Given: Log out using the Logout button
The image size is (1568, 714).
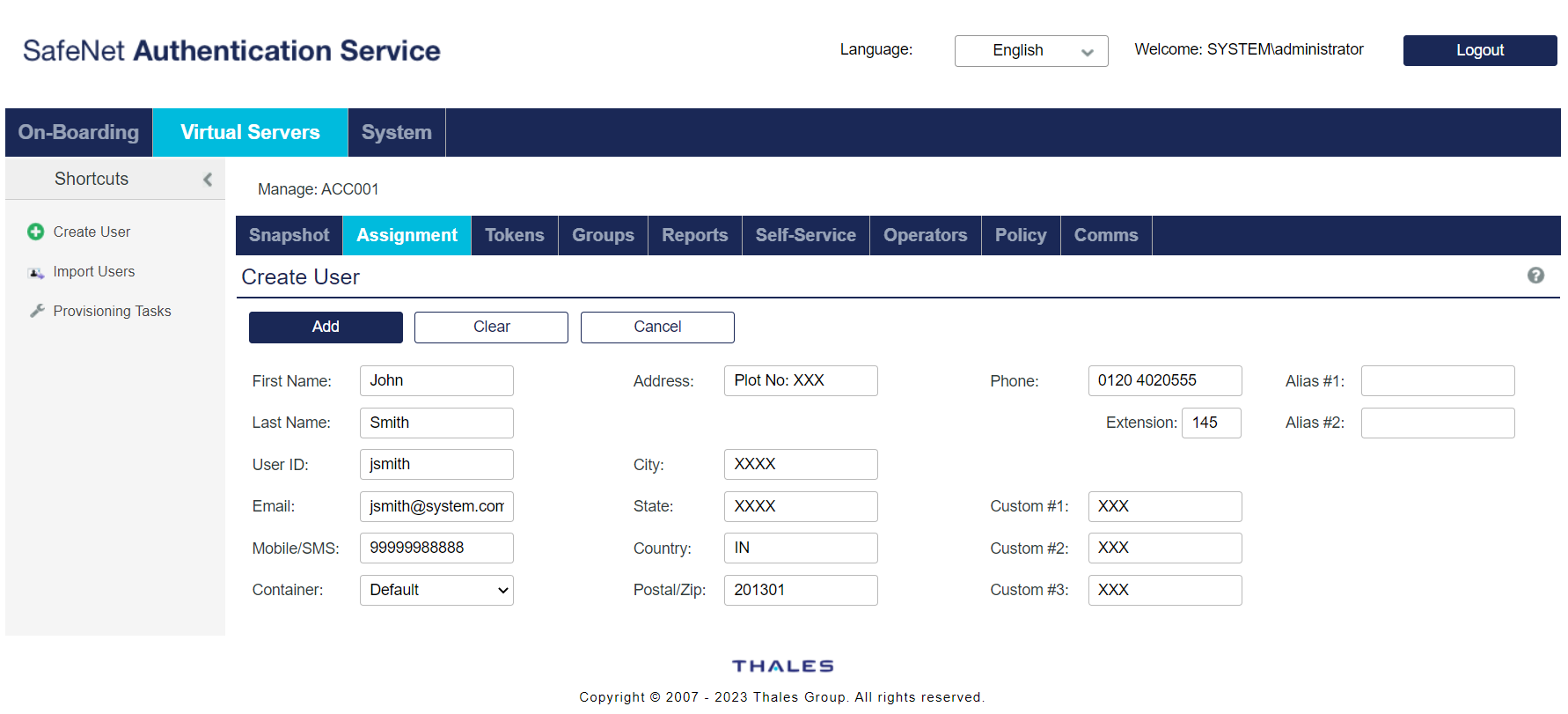Looking at the screenshot, I should 1479,50.
